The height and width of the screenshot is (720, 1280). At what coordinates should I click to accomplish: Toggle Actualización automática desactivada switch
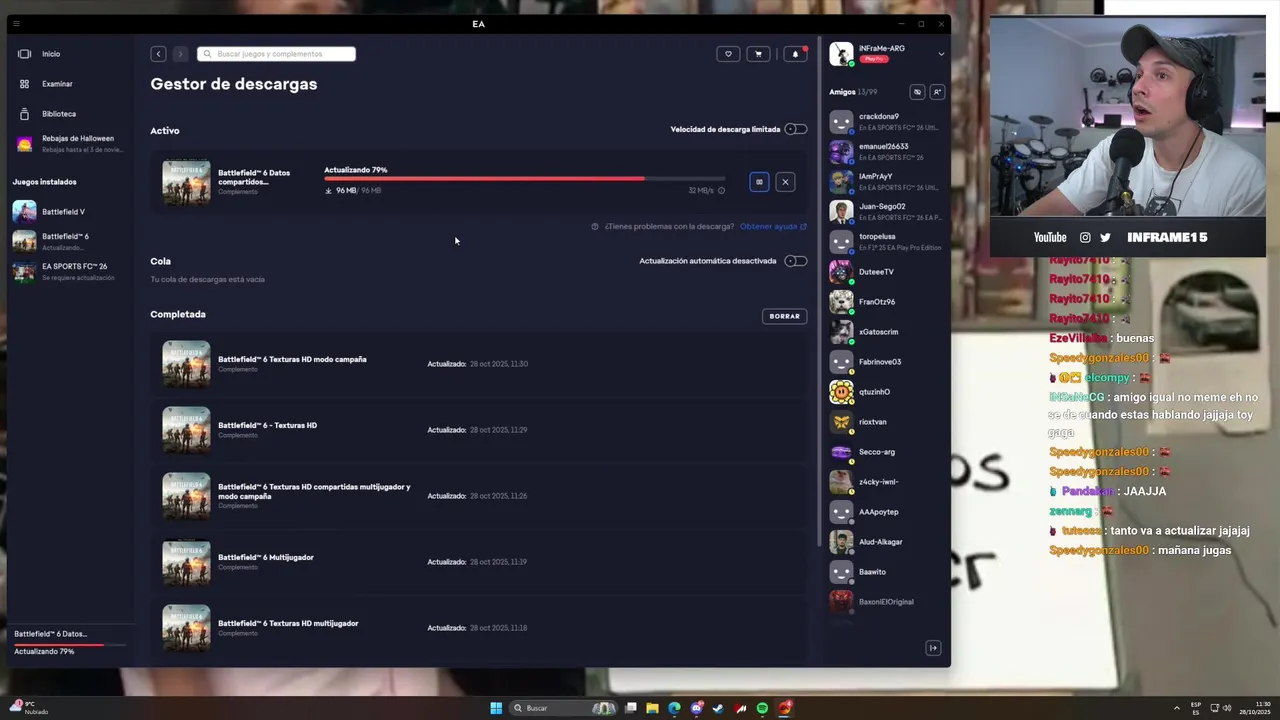pos(796,261)
